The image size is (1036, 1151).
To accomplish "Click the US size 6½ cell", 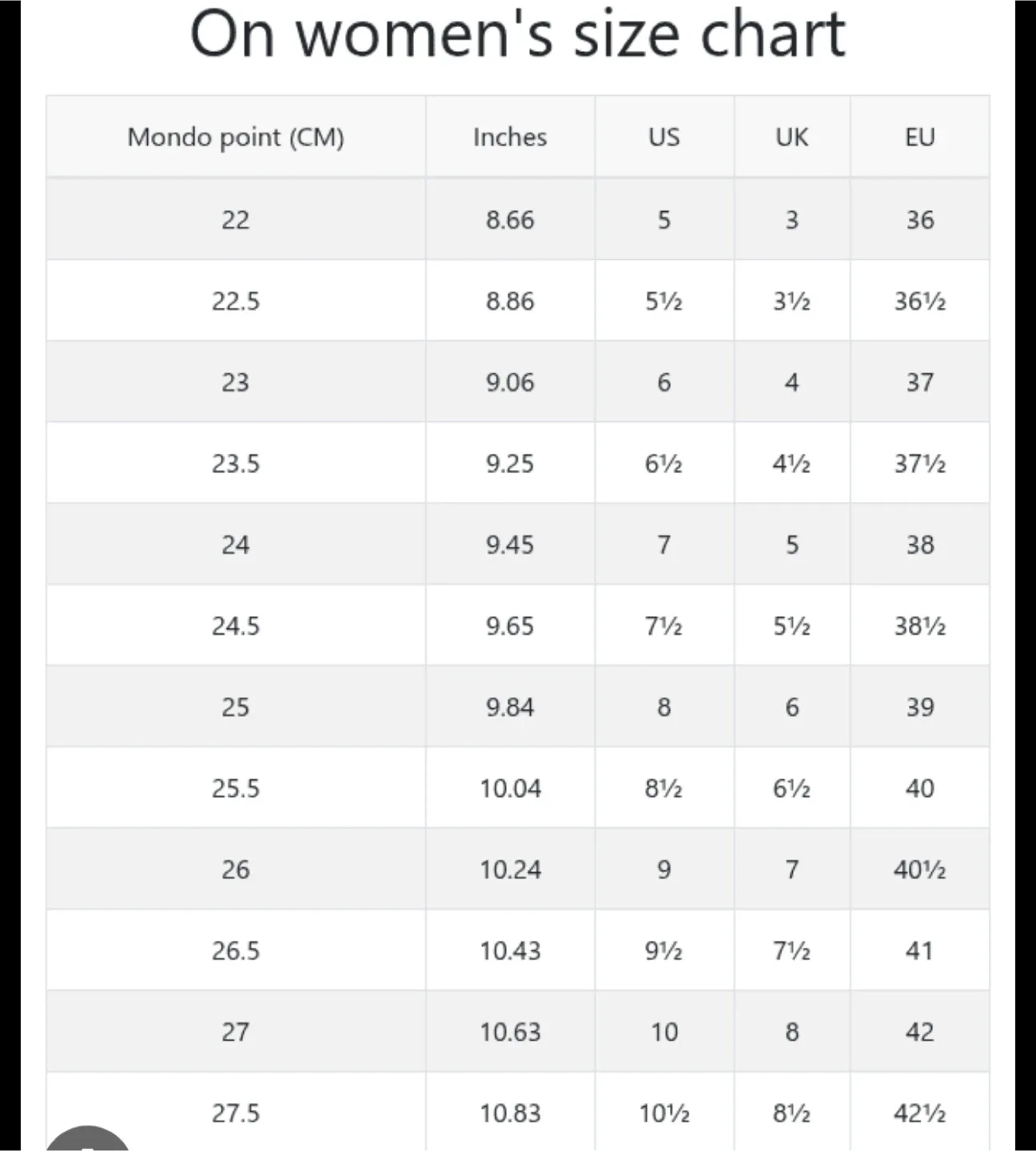I will click(663, 464).
